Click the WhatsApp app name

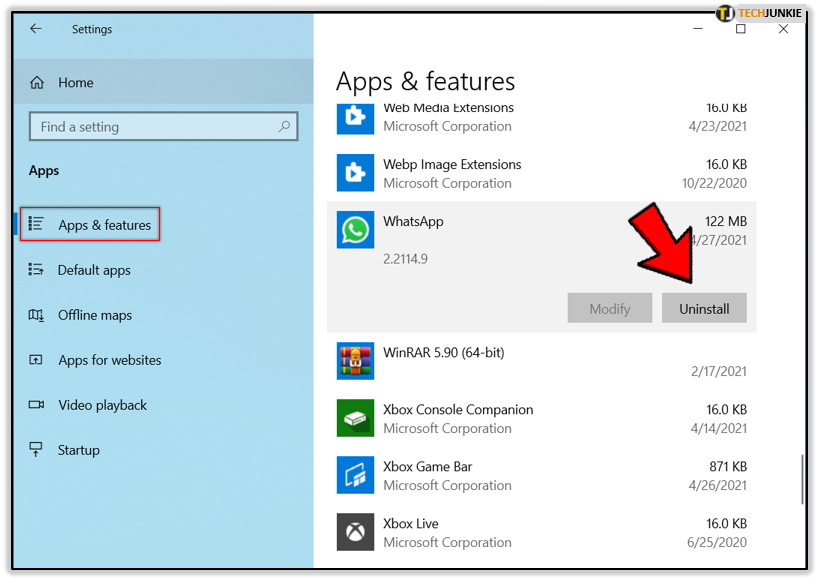coord(413,222)
